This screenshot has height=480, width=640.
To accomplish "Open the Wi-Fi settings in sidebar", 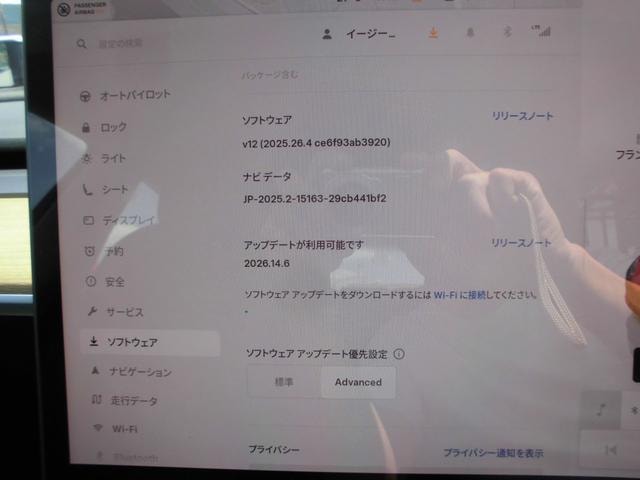I will 115,429.
